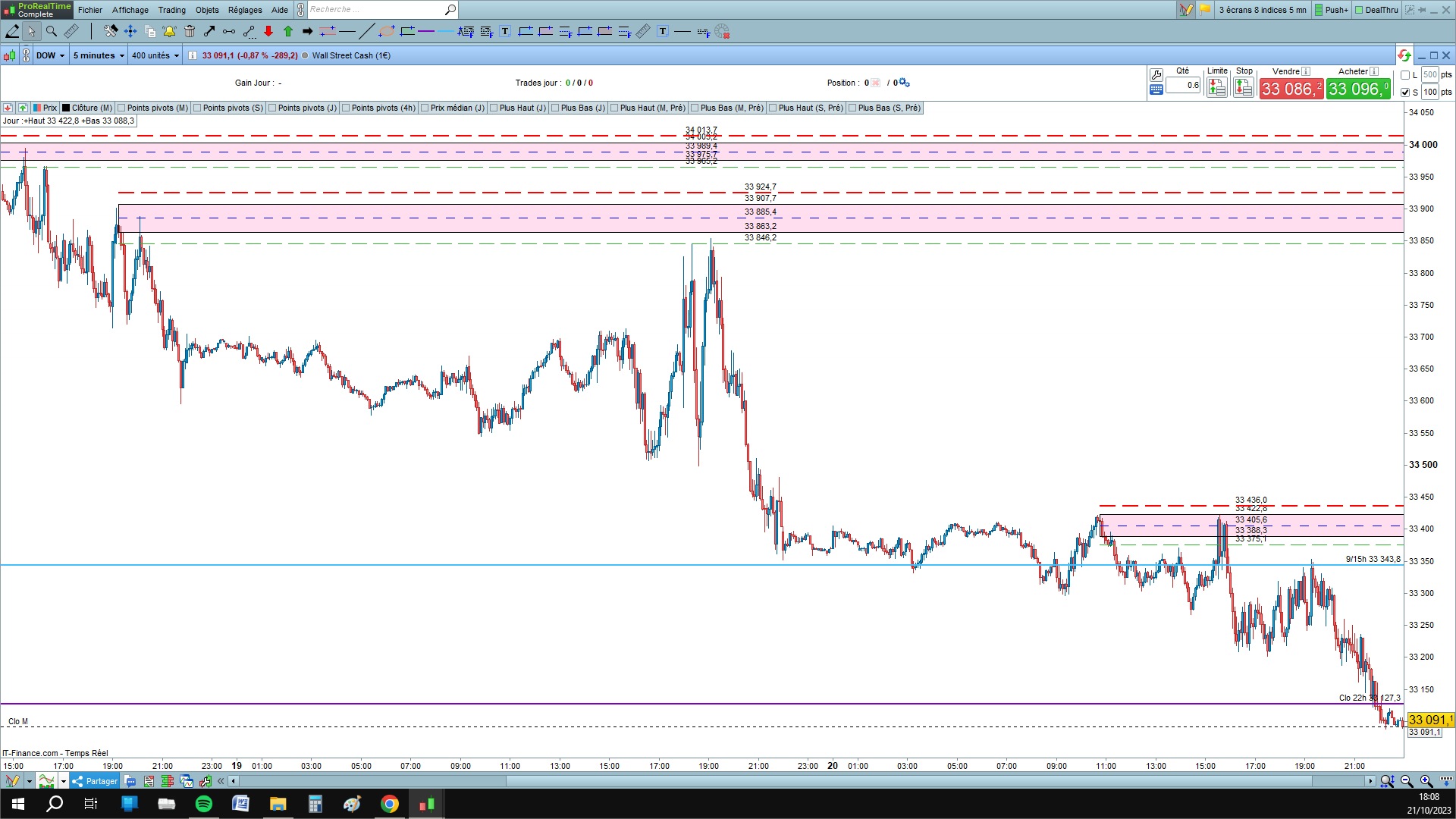Image resolution: width=1456 pixels, height=819 pixels.
Task: Open the alert bell tool
Action: pyautogui.click(x=169, y=31)
